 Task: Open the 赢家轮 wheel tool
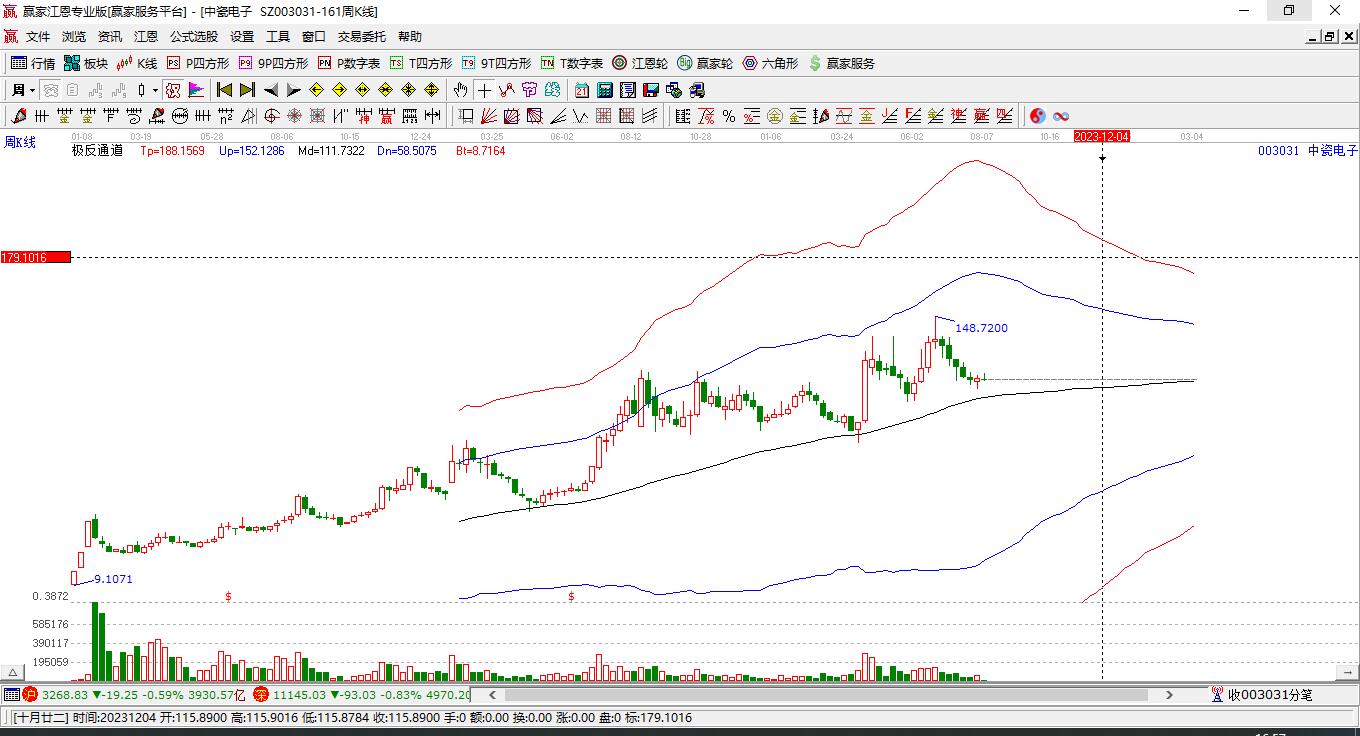point(705,63)
